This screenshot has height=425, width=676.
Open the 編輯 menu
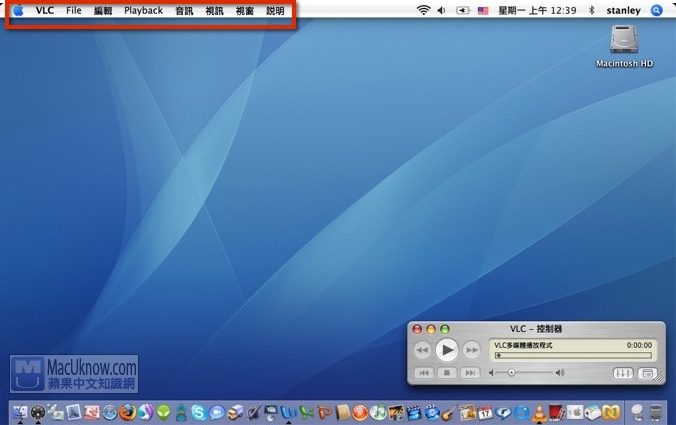tap(103, 10)
